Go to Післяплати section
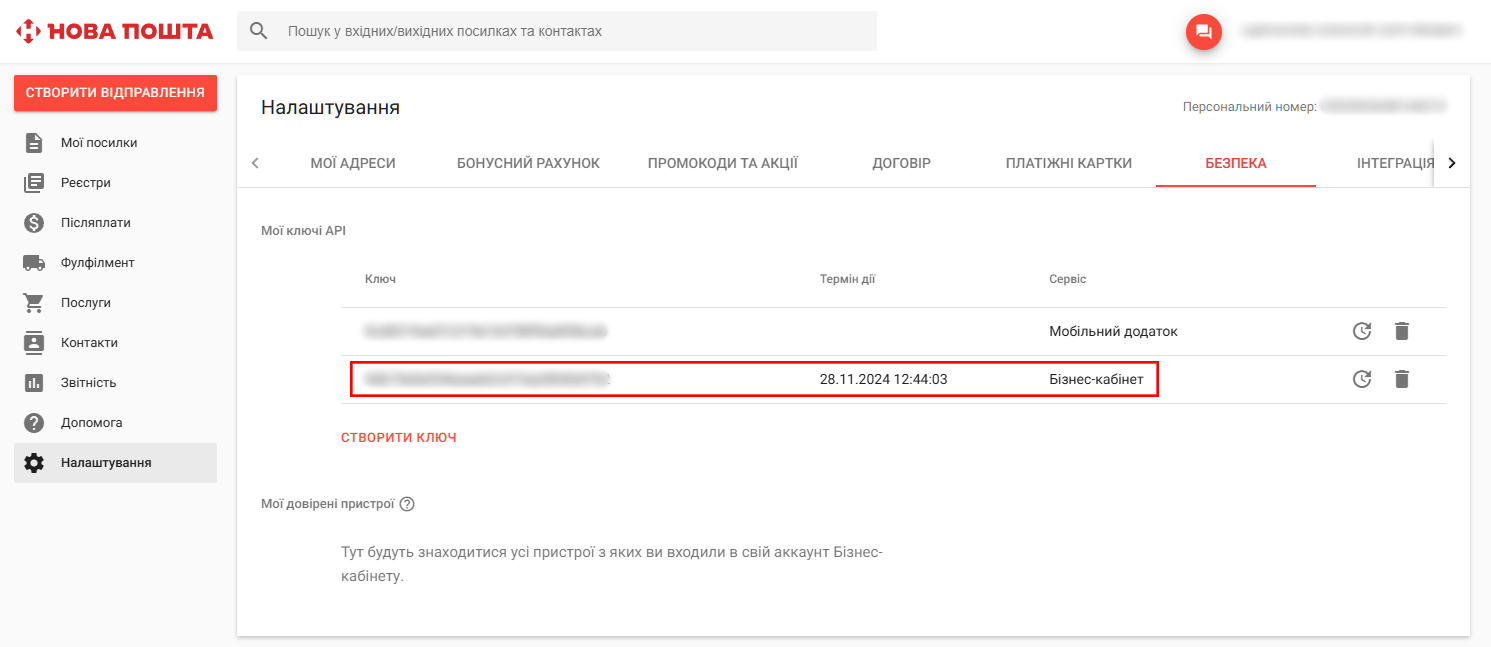 pyautogui.click(x=115, y=223)
